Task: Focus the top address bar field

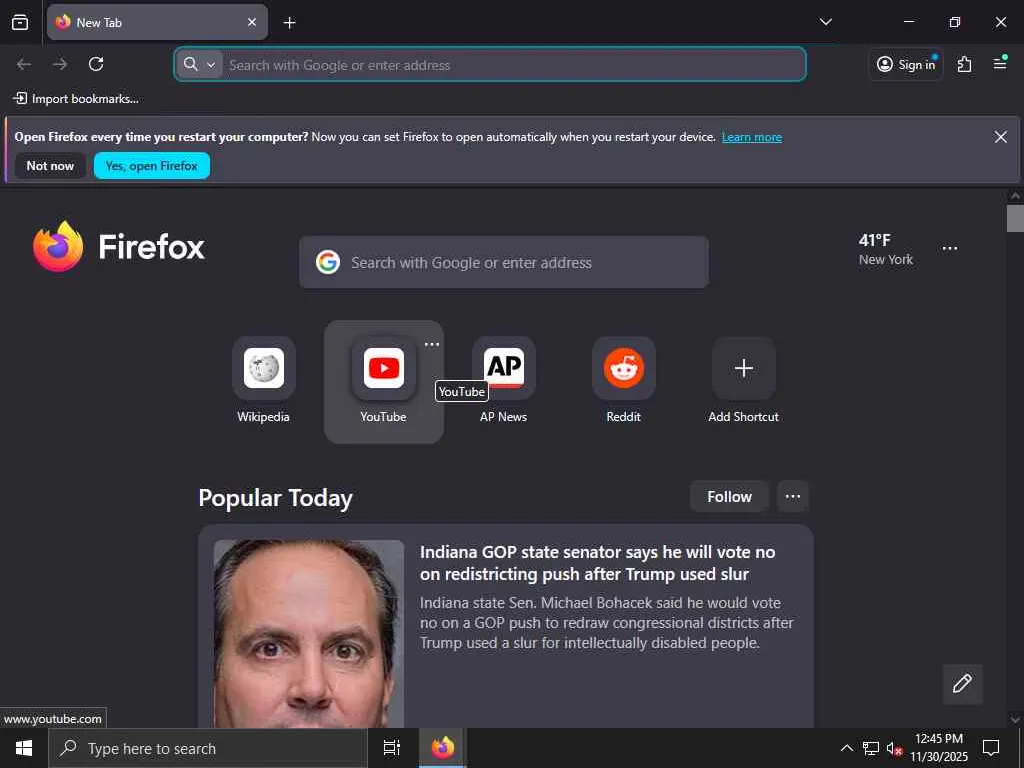Action: (490, 65)
